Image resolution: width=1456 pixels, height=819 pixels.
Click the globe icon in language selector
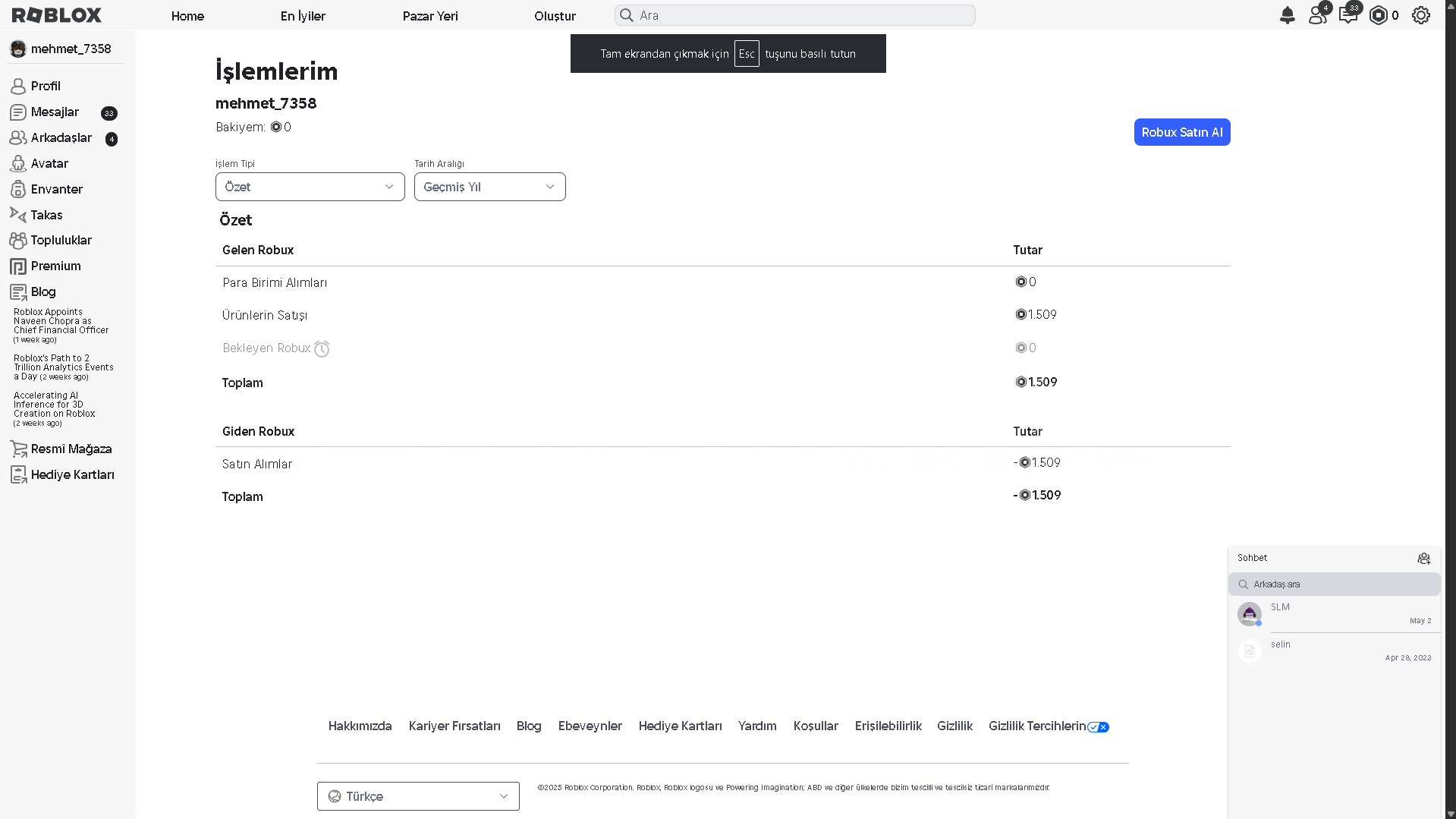(x=335, y=796)
